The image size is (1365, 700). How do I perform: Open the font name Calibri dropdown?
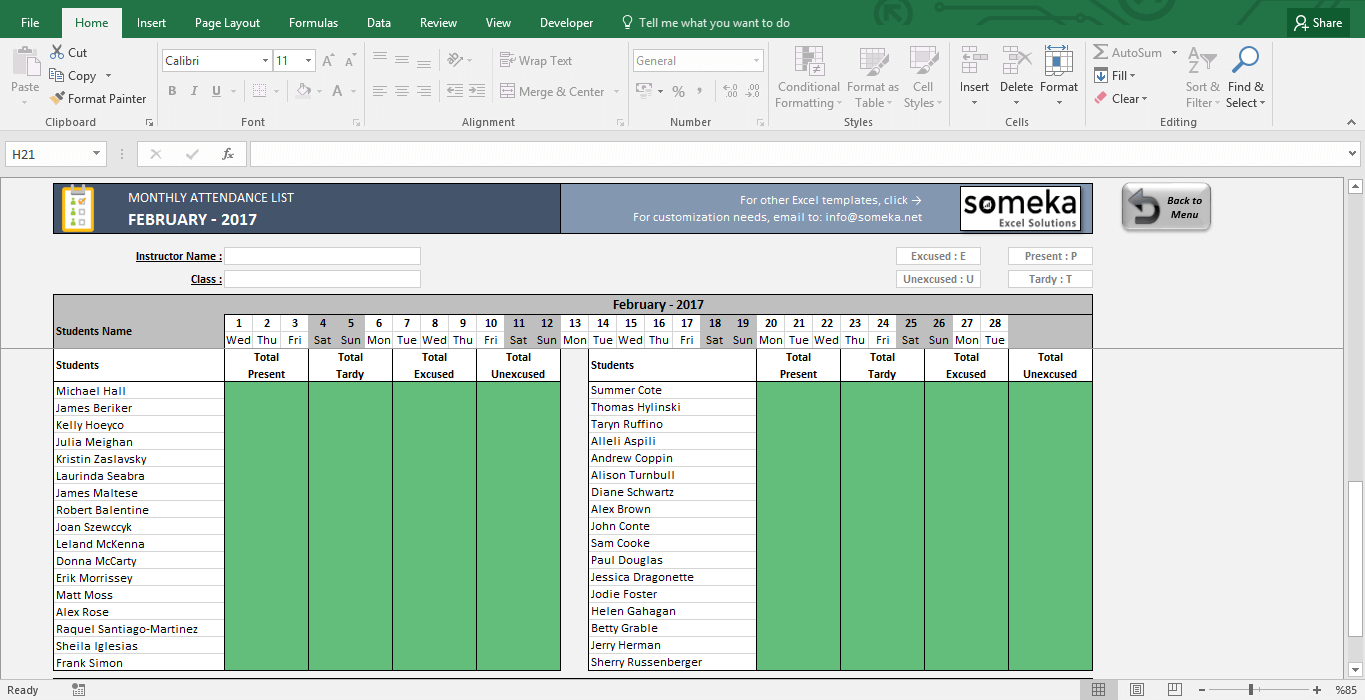point(265,61)
